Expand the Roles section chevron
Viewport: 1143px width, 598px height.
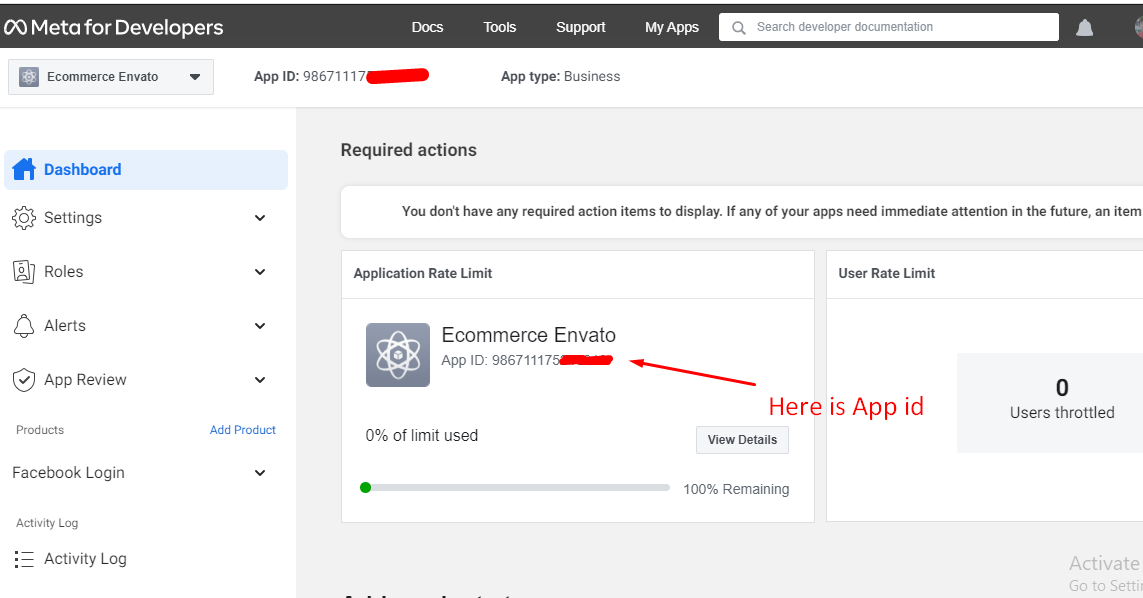coord(260,272)
